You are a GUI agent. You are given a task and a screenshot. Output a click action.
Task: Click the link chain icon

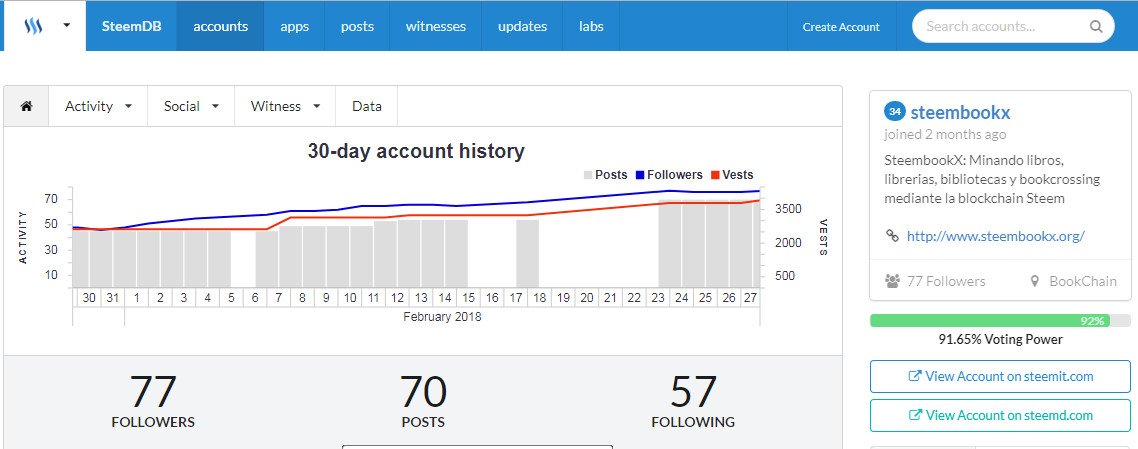[893, 236]
